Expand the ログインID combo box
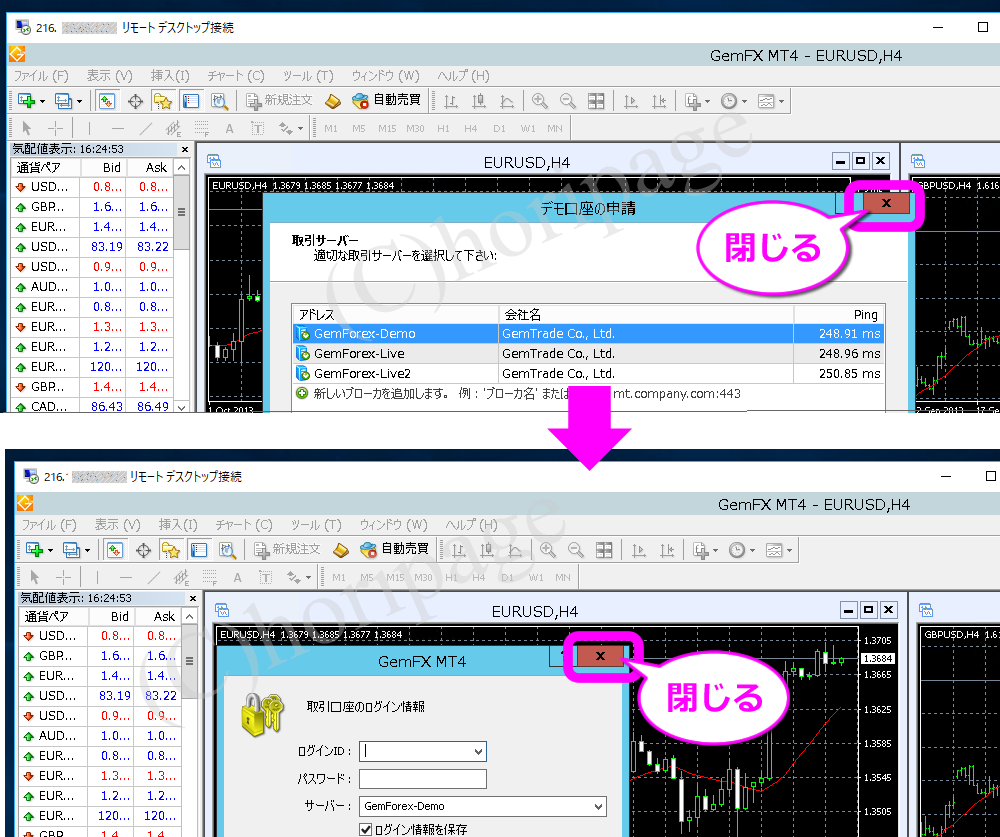1000x837 pixels. coord(478,752)
